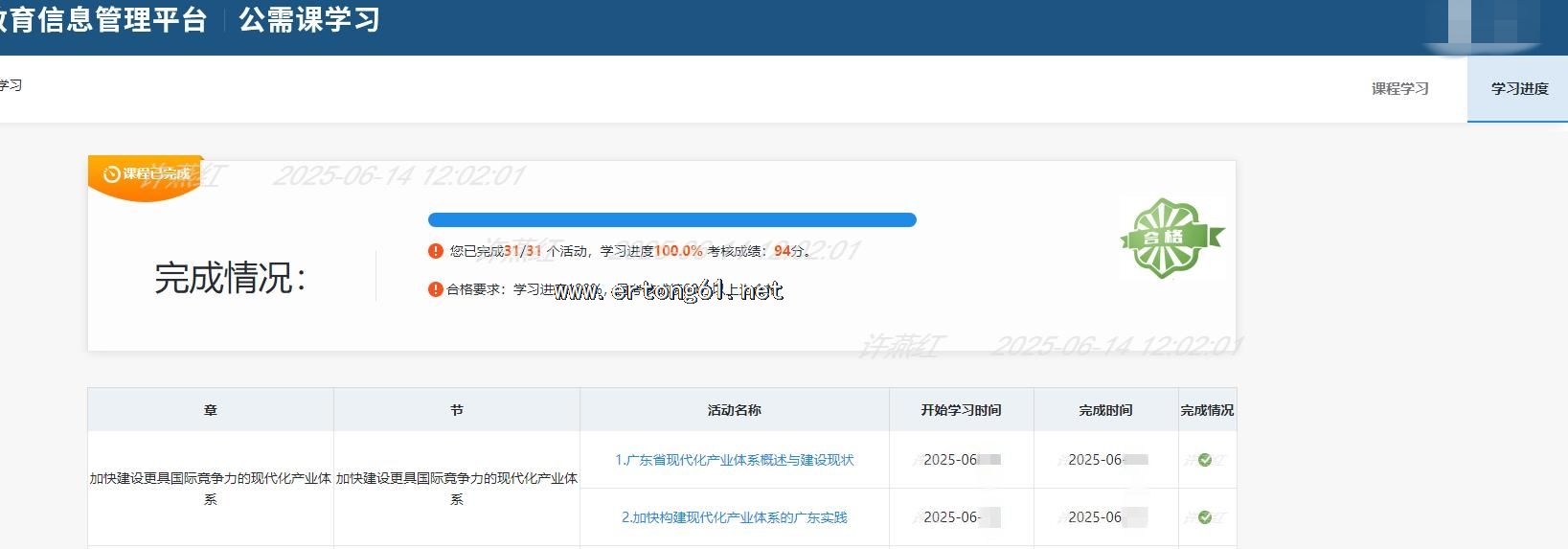
Task: Click red alert icon beside 合格要求 text
Action: 436,289
